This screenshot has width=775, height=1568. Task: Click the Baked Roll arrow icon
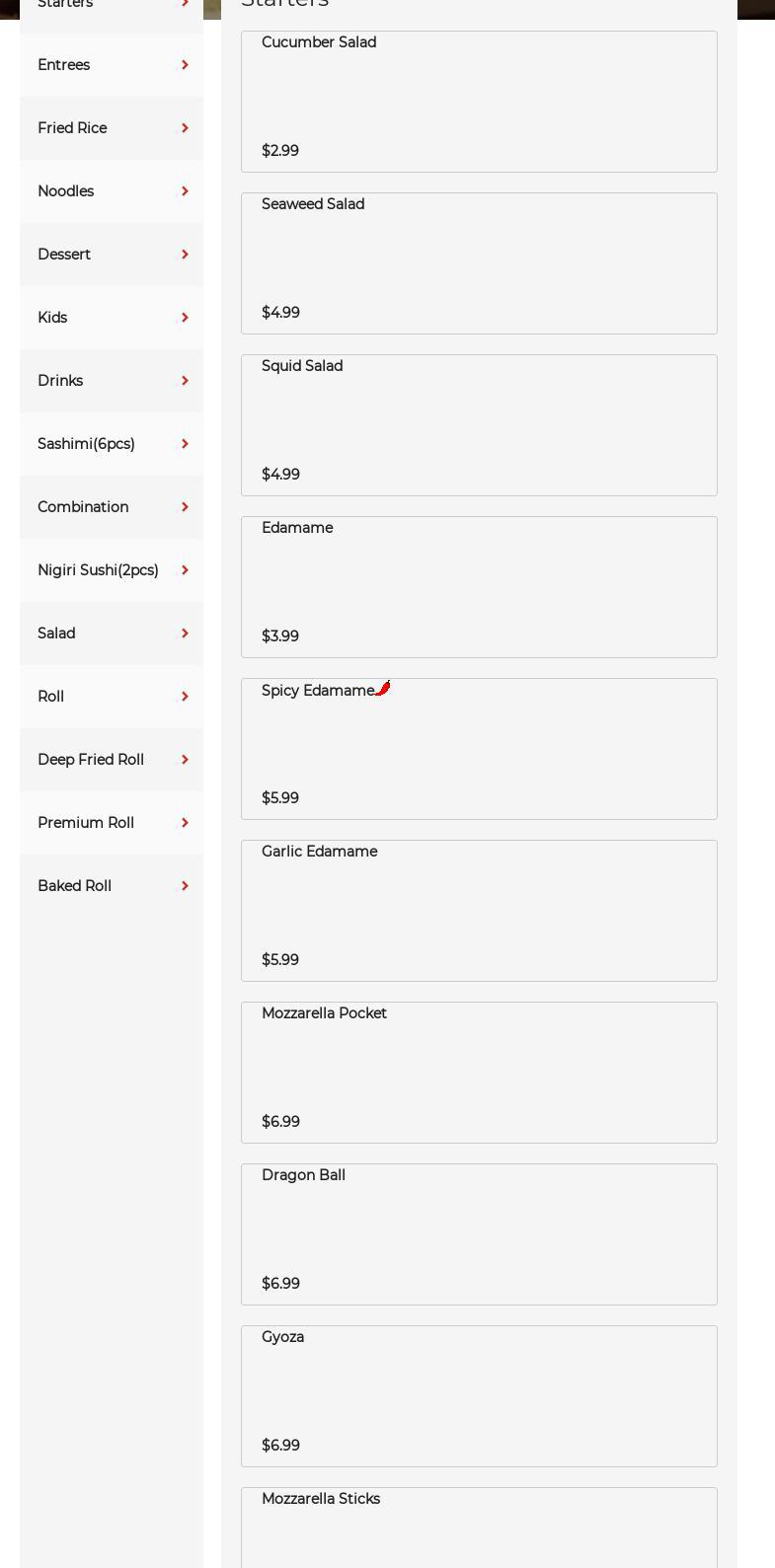point(185,886)
